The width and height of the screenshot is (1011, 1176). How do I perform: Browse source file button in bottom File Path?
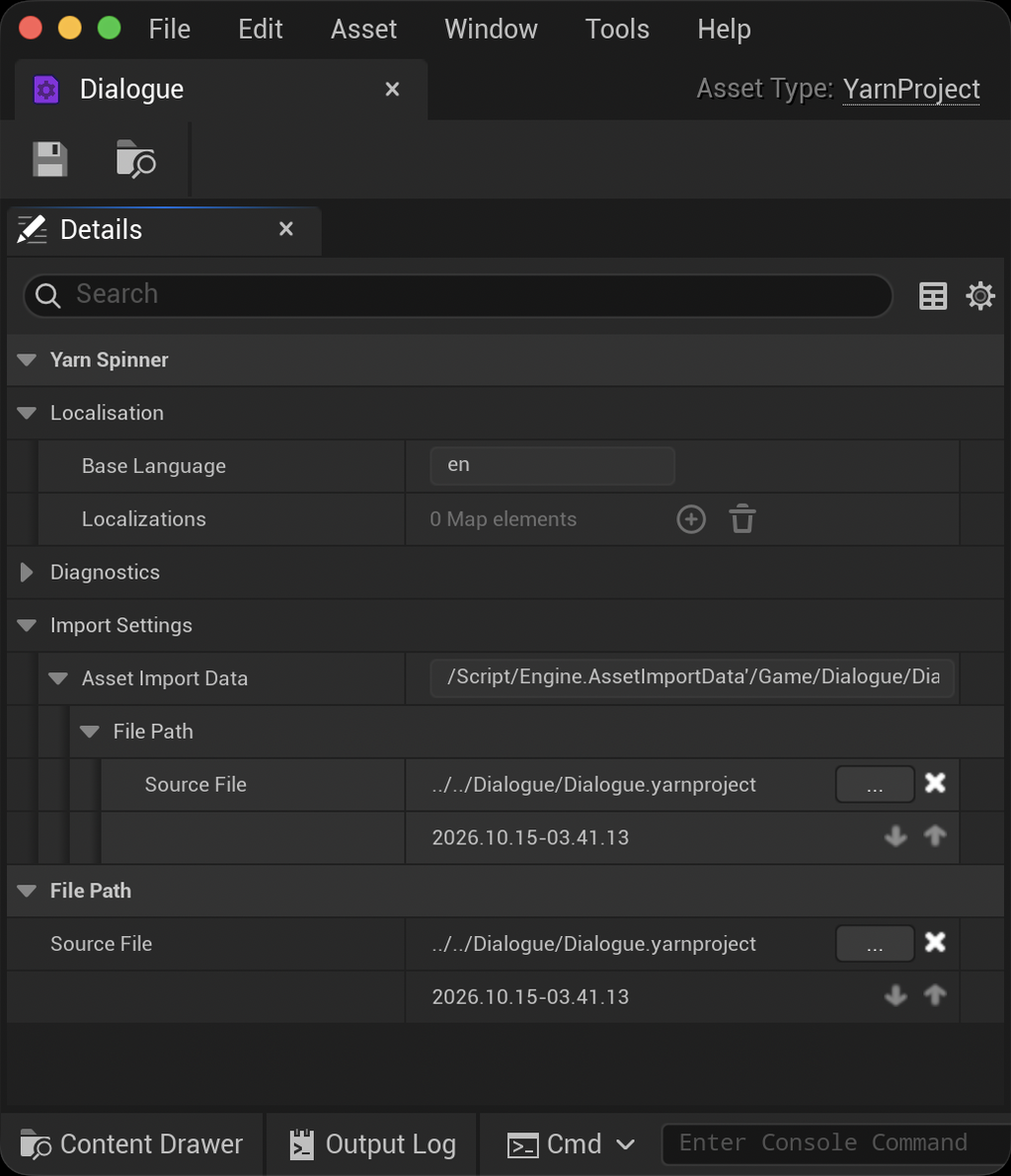(x=875, y=944)
